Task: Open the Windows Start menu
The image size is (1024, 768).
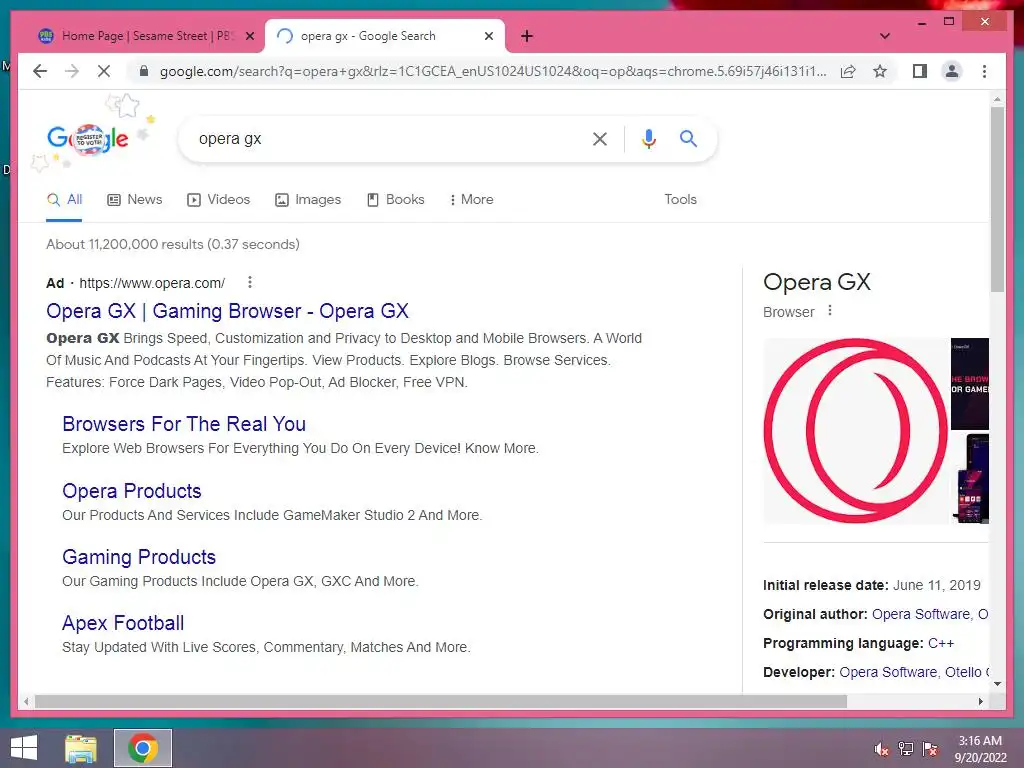Action: tap(24, 748)
